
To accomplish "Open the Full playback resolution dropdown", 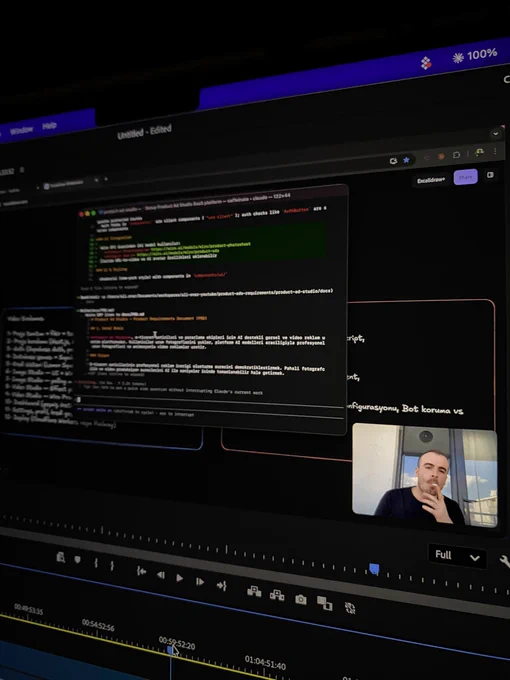I will click(x=457, y=556).
